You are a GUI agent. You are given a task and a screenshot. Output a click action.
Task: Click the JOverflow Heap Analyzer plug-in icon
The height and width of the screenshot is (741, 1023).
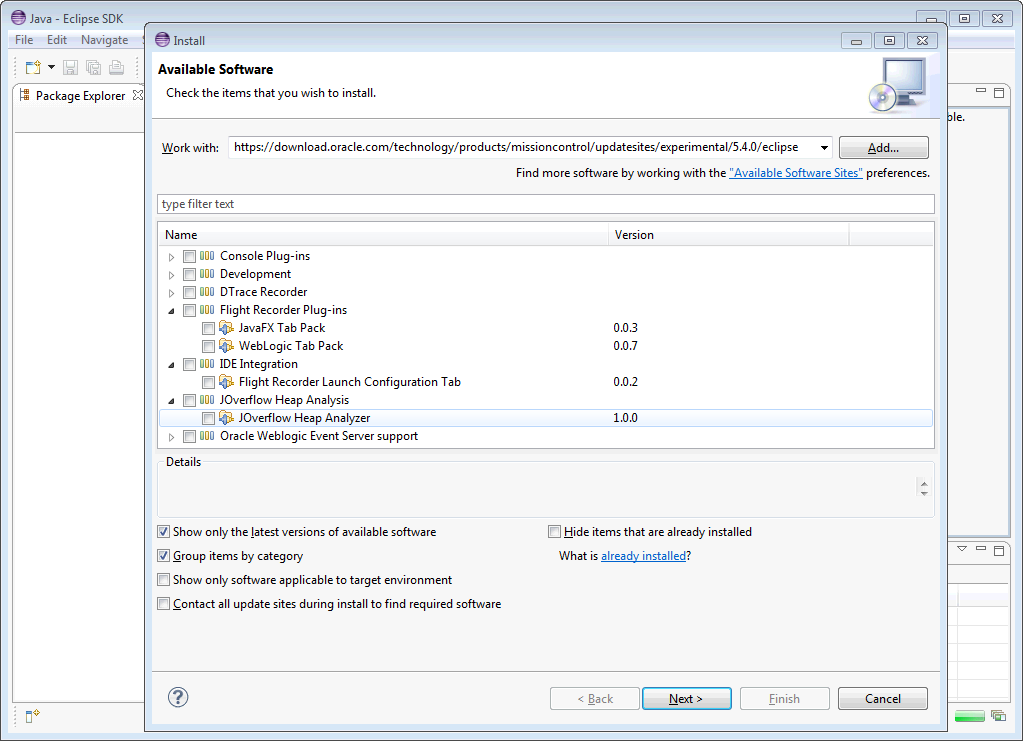[x=226, y=418]
